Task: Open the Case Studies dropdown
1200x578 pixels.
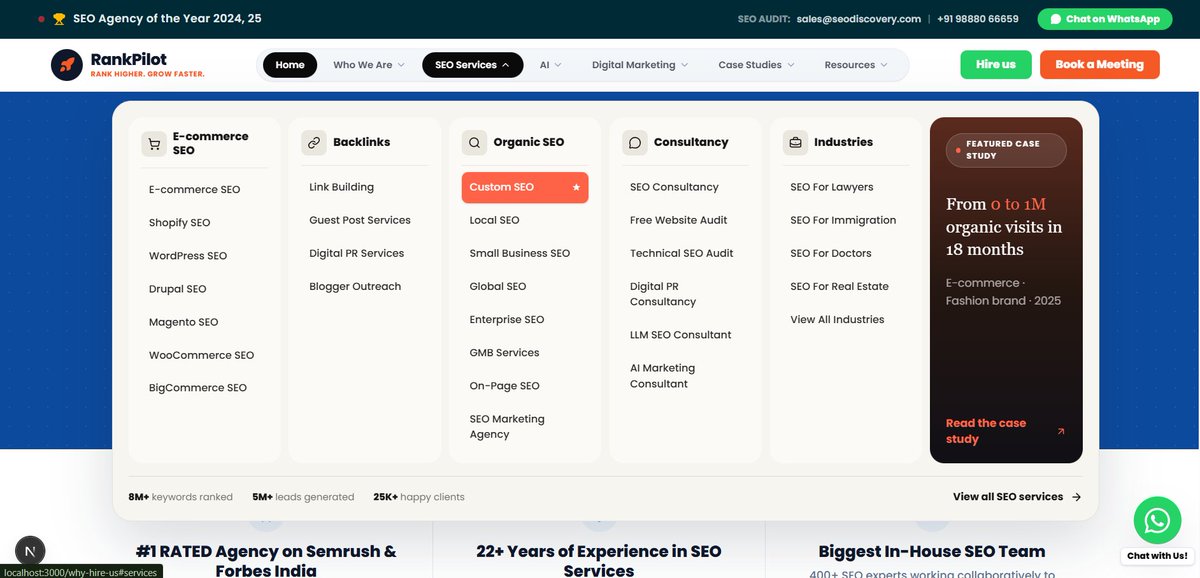Action: click(756, 65)
